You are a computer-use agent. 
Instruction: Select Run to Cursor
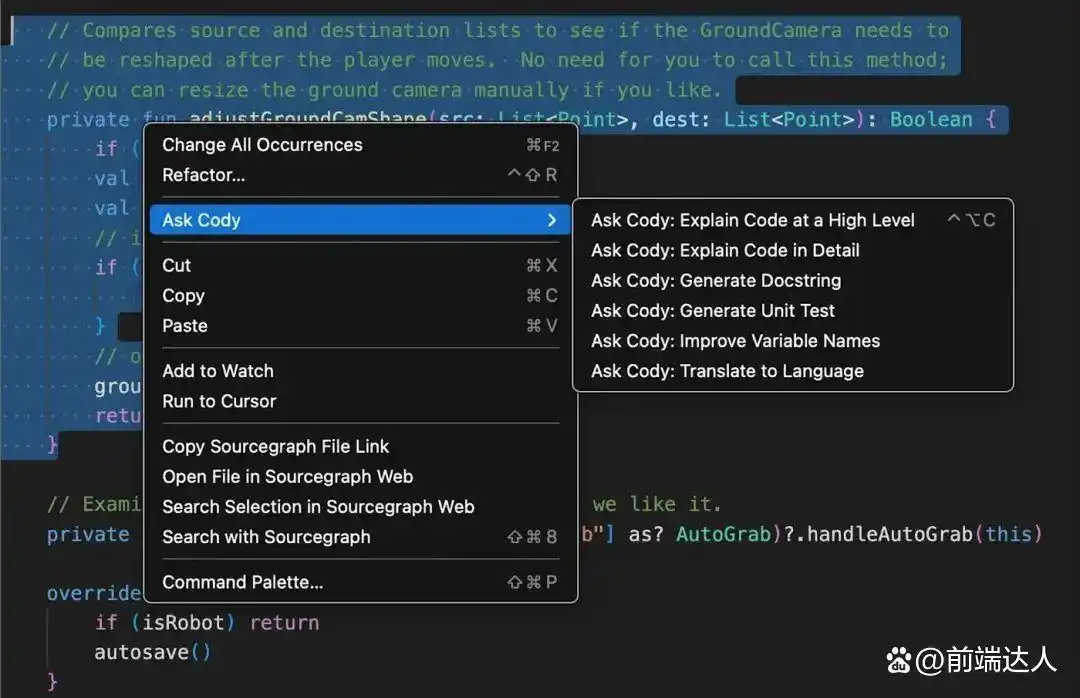219,401
